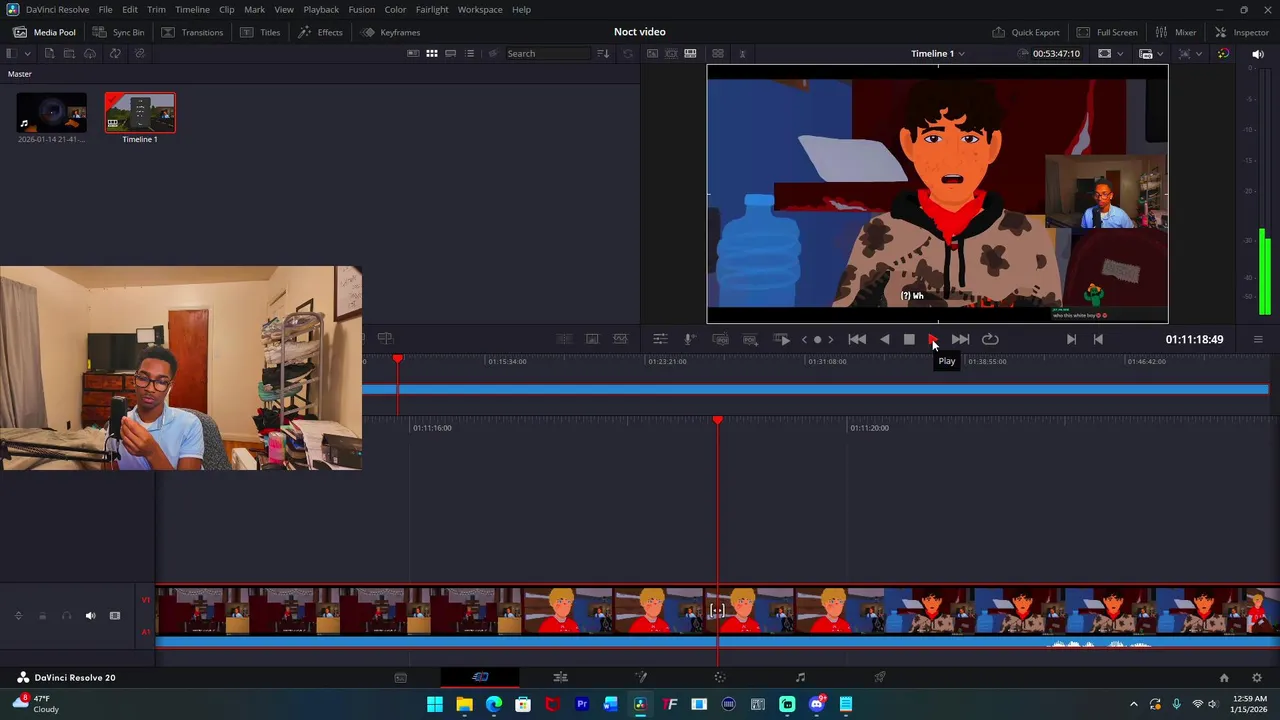Image resolution: width=1280 pixels, height=720 pixels.
Task: Switch media pool to thumbnail view
Action: tap(432, 53)
